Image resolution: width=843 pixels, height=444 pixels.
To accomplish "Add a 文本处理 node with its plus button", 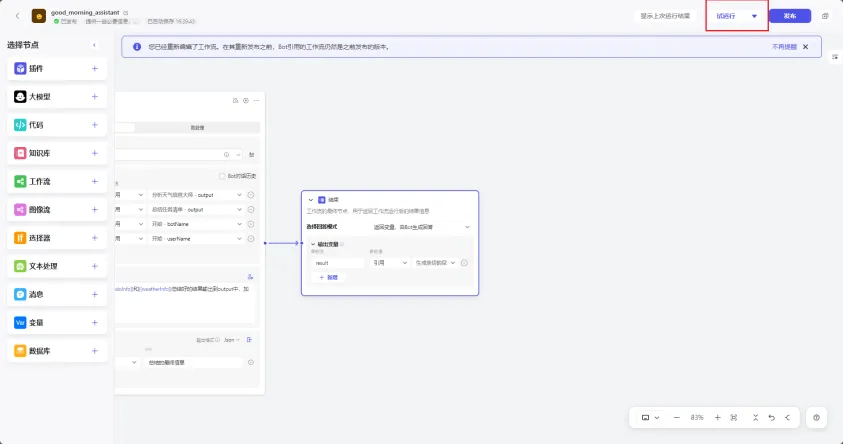I will tap(95, 266).
